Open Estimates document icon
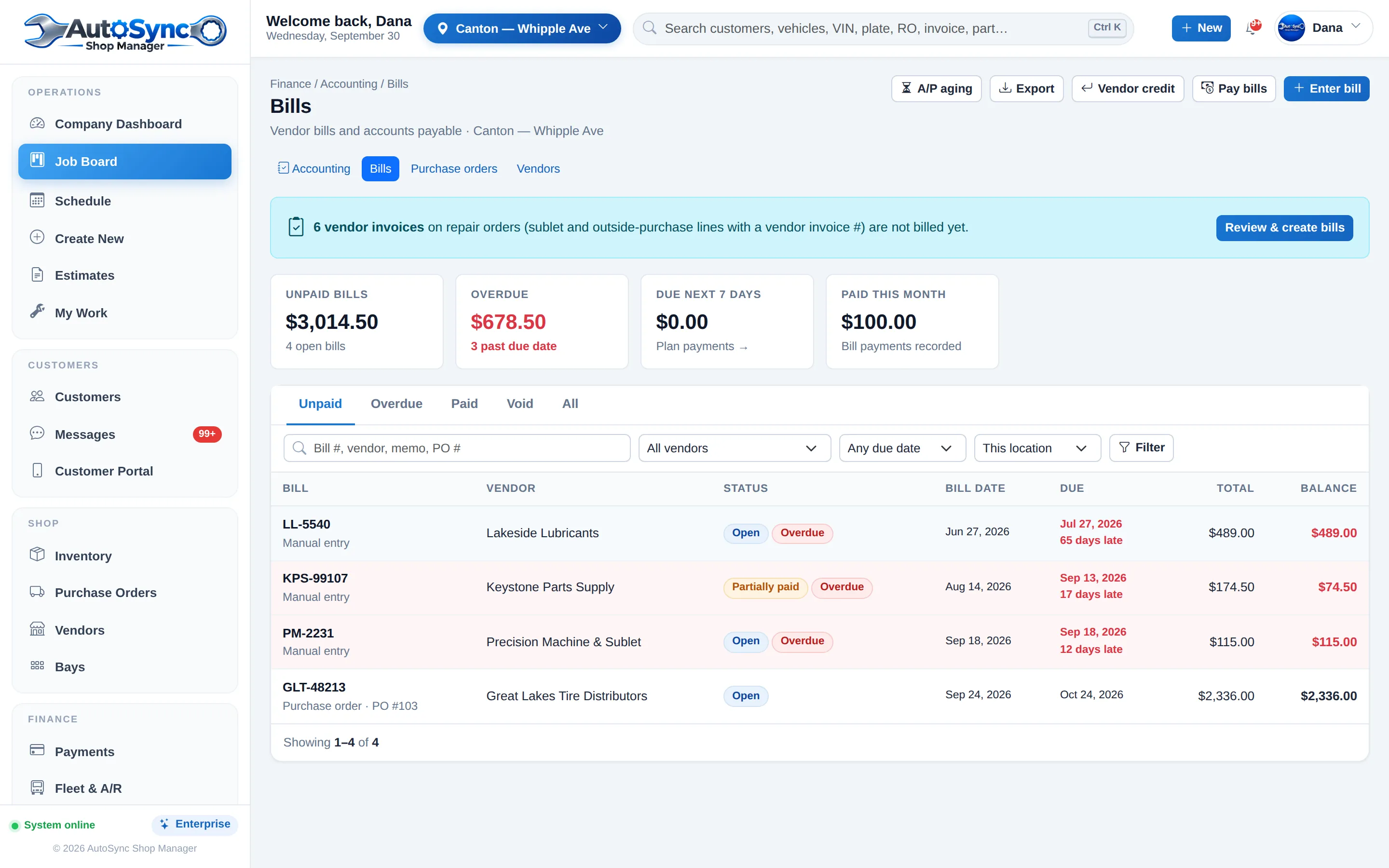 pyautogui.click(x=37, y=275)
